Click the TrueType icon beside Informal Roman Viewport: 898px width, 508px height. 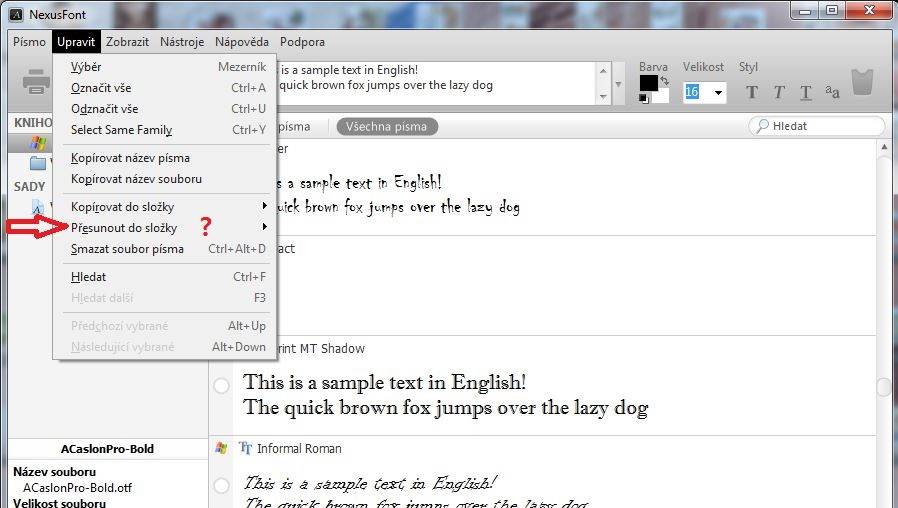pos(245,448)
